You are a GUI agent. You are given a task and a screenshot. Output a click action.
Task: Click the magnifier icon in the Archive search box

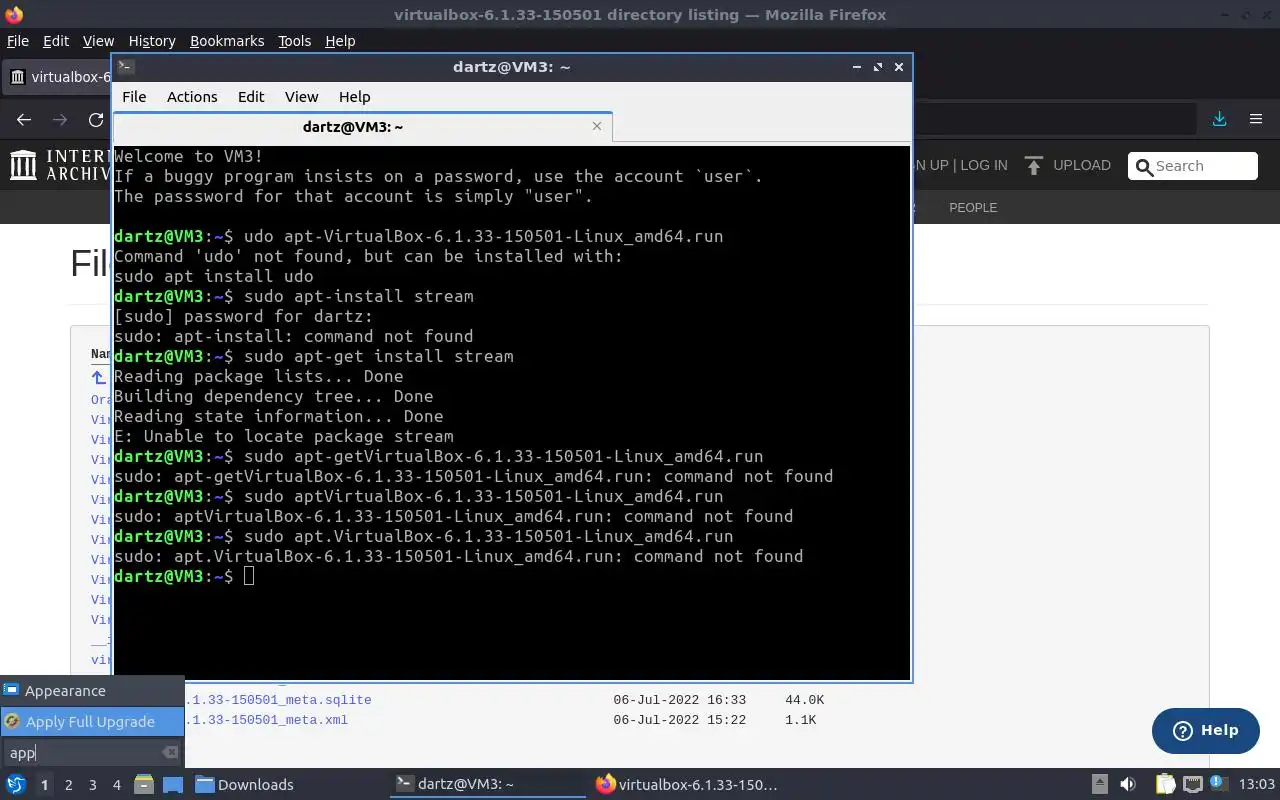1144,166
